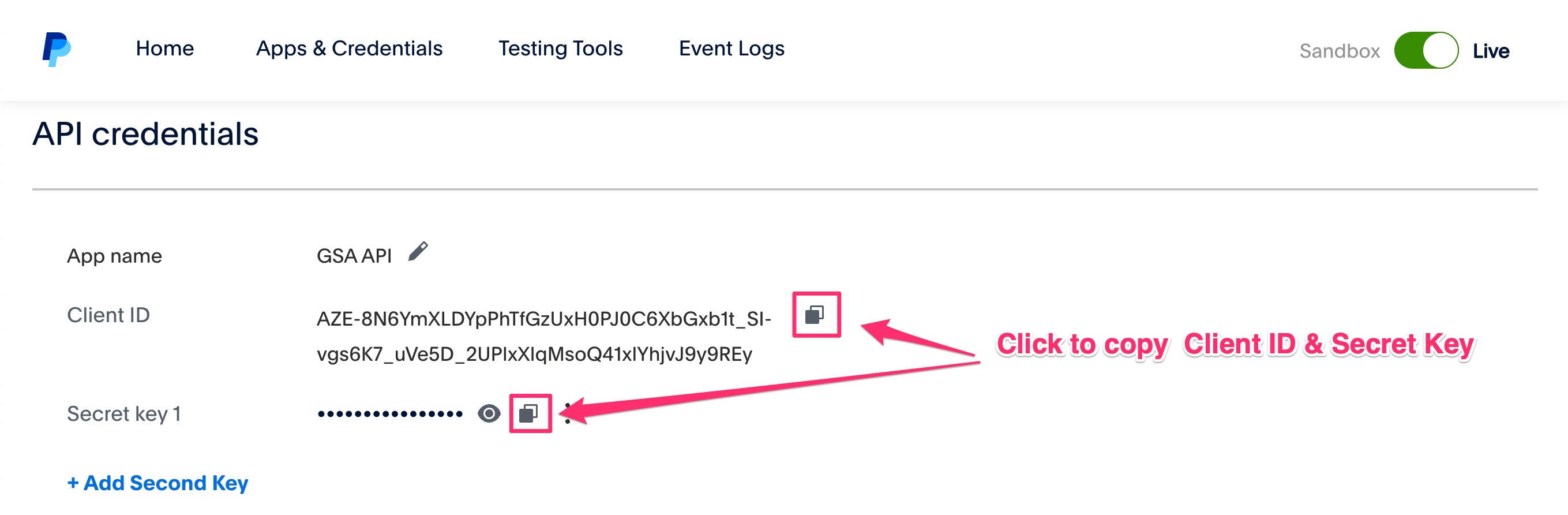This screenshot has width=1568, height=515.
Task: Click the + Add Second Key link
Action: (x=157, y=483)
